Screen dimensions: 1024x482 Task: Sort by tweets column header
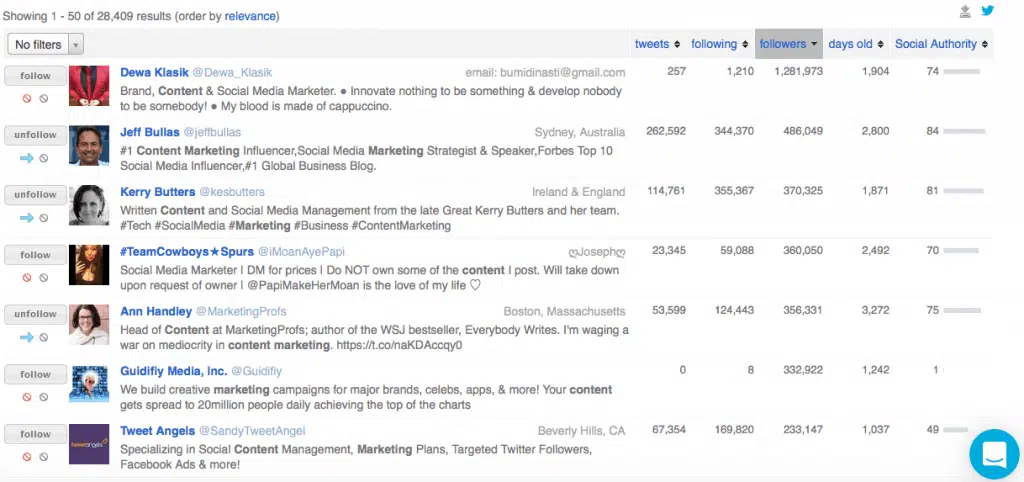657,44
